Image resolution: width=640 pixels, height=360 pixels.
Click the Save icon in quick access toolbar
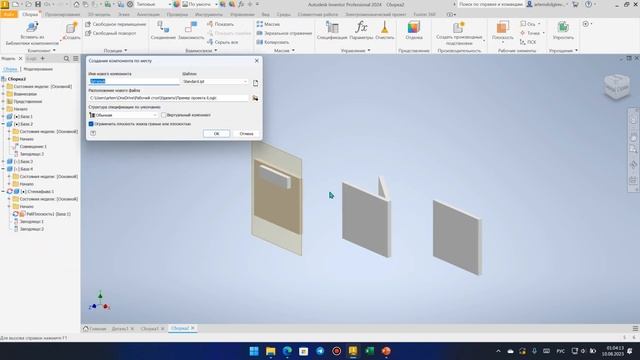[38, 4]
